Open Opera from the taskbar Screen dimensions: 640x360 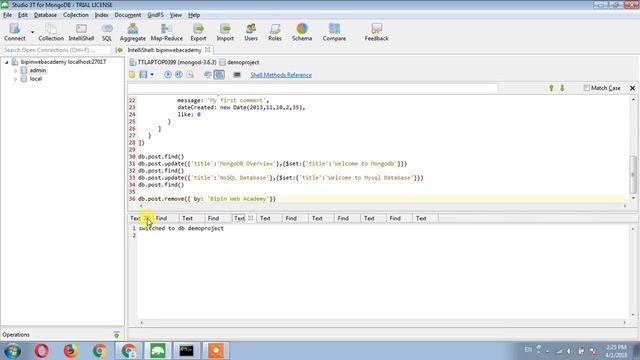coord(42,351)
